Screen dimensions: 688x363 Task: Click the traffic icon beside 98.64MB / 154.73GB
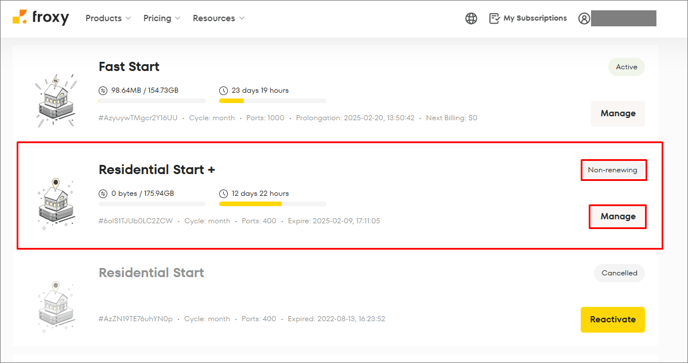click(x=103, y=90)
